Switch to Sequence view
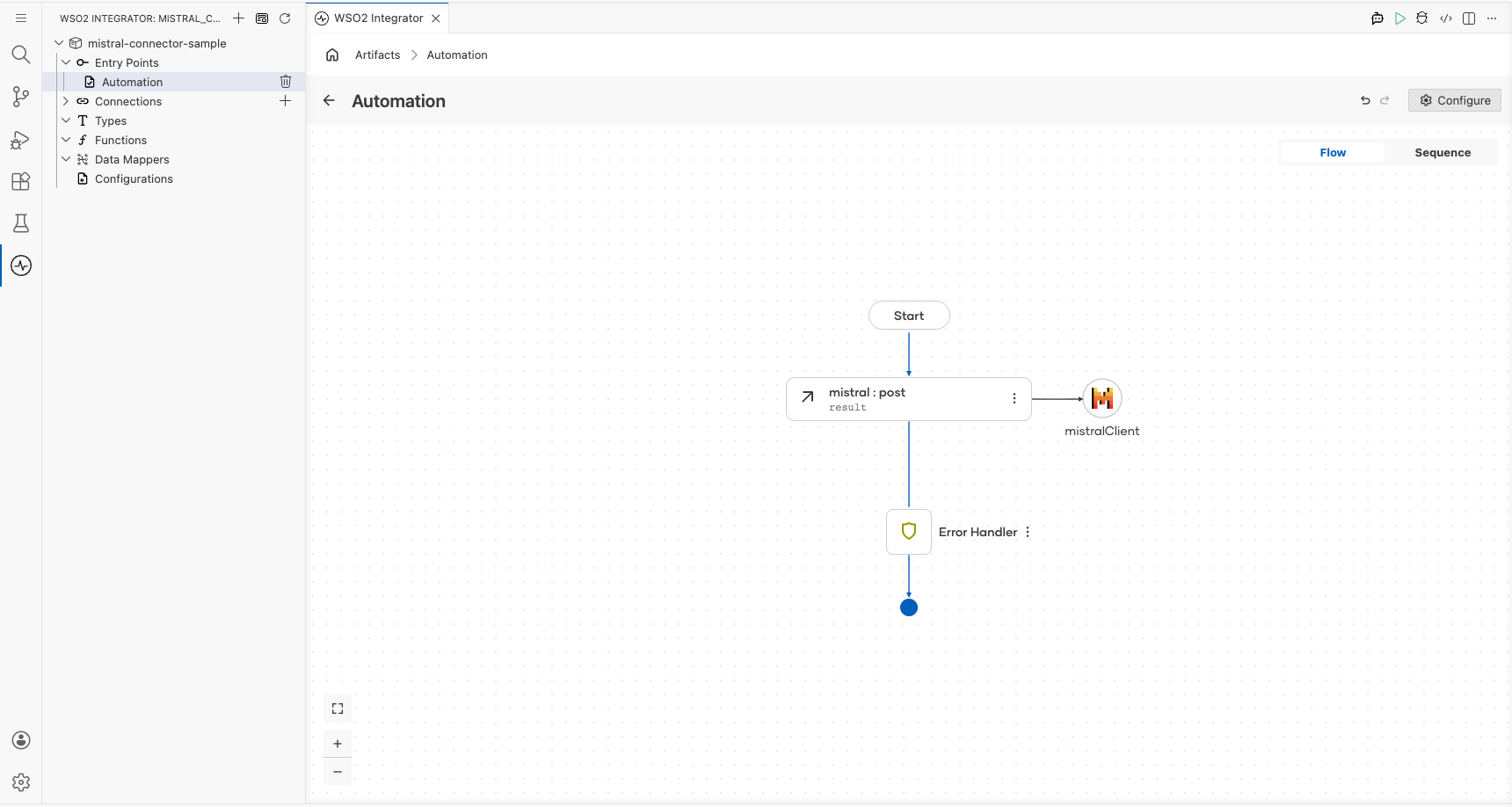The image size is (1512, 807). tap(1443, 152)
